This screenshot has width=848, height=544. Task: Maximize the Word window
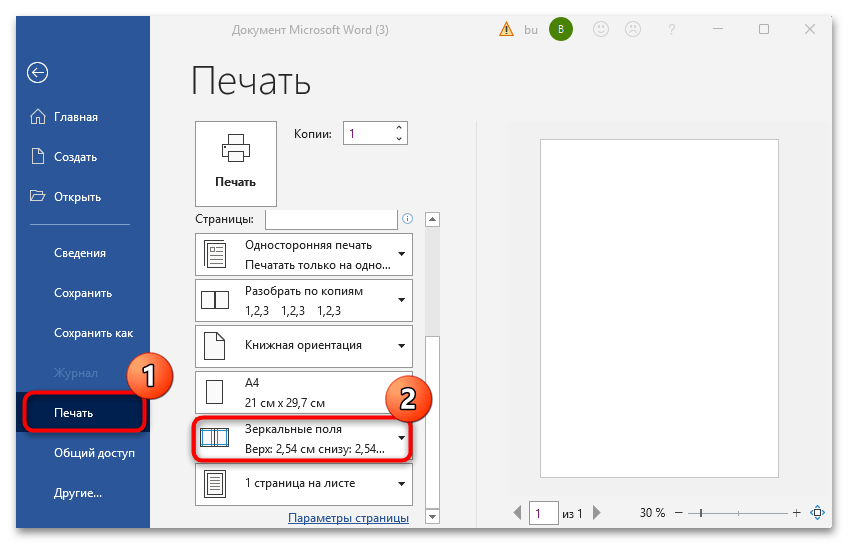[x=764, y=29]
